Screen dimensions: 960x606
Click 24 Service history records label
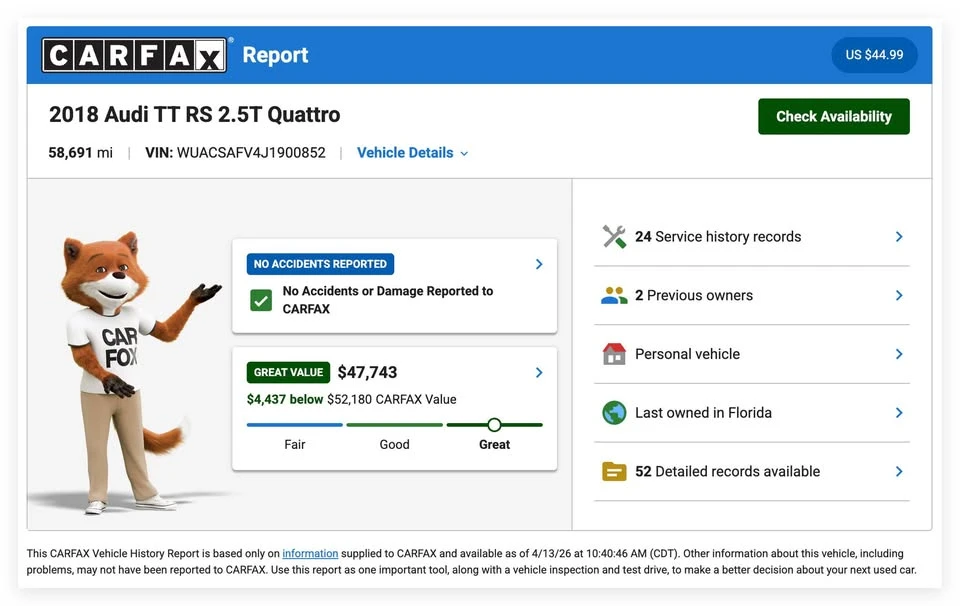click(x=718, y=237)
